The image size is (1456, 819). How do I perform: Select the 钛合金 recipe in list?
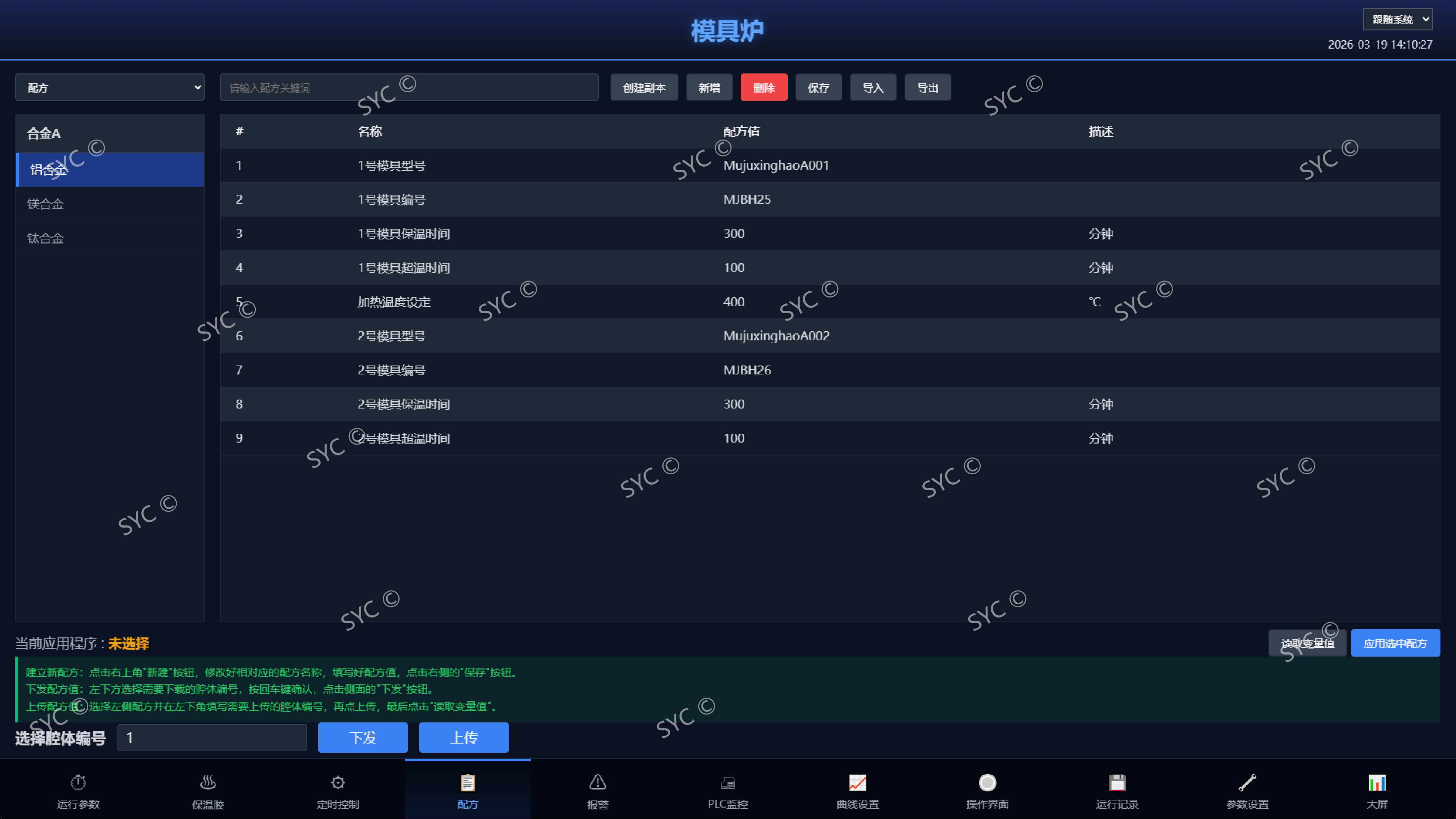(x=110, y=238)
